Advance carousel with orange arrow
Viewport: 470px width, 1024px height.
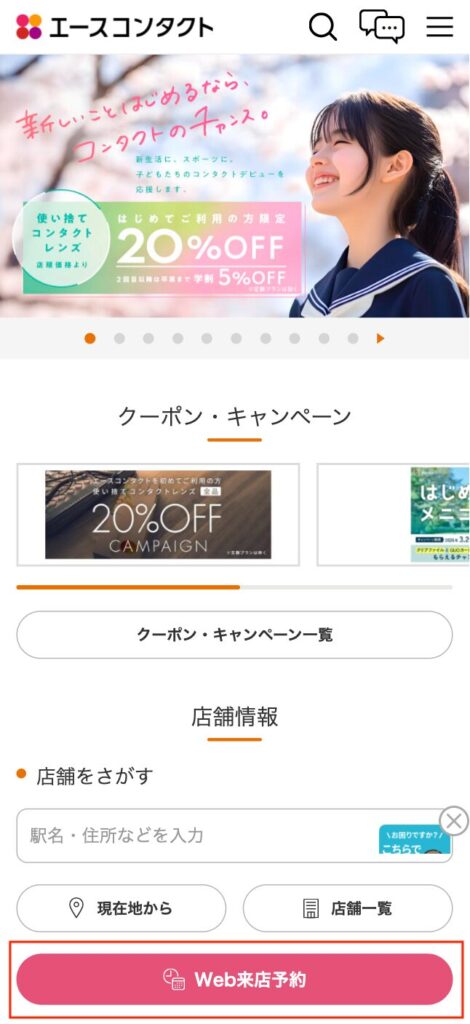380,338
